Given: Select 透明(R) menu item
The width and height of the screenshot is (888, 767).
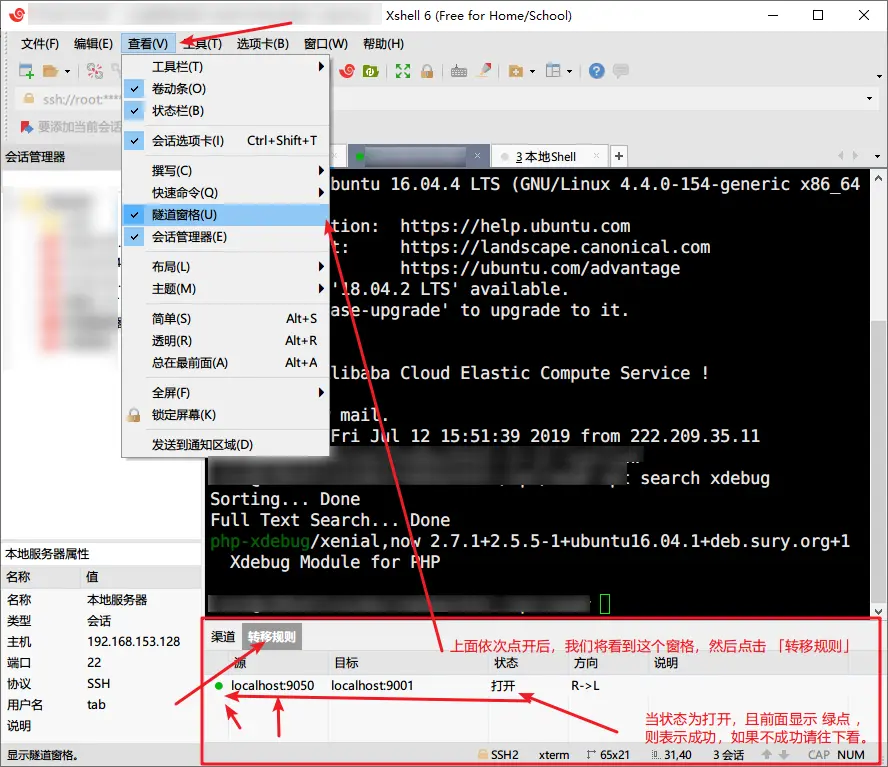Looking at the screenshot, I should [x=225, y=341].
